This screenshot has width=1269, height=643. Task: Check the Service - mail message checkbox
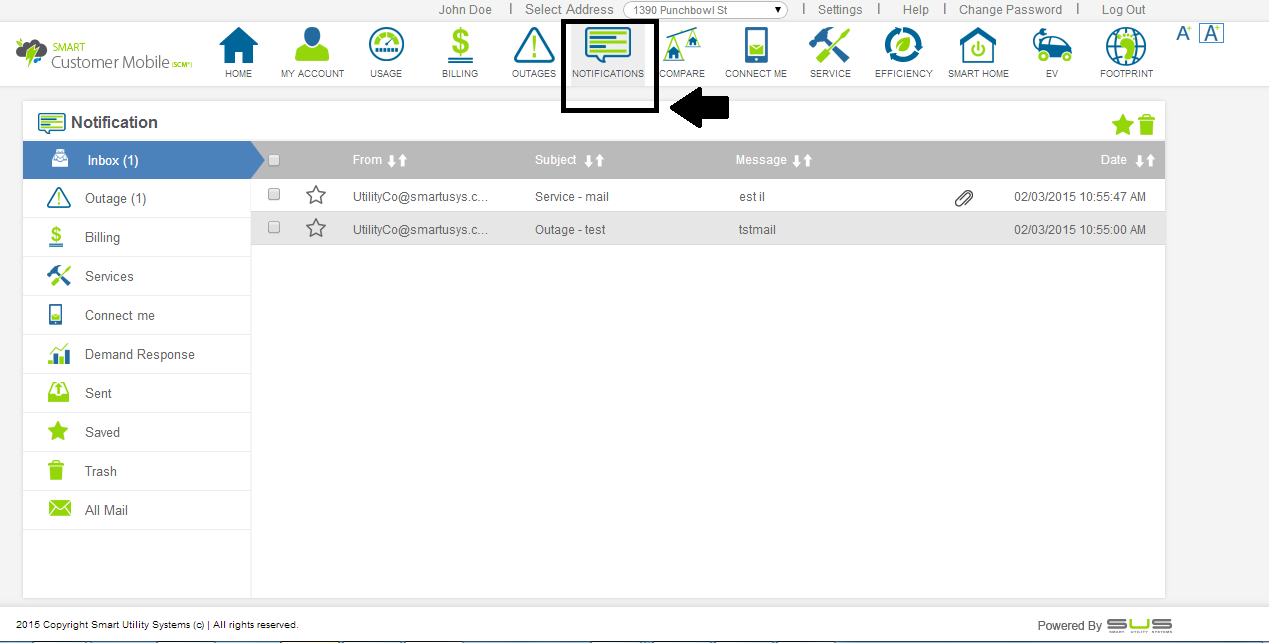[274, 195]
